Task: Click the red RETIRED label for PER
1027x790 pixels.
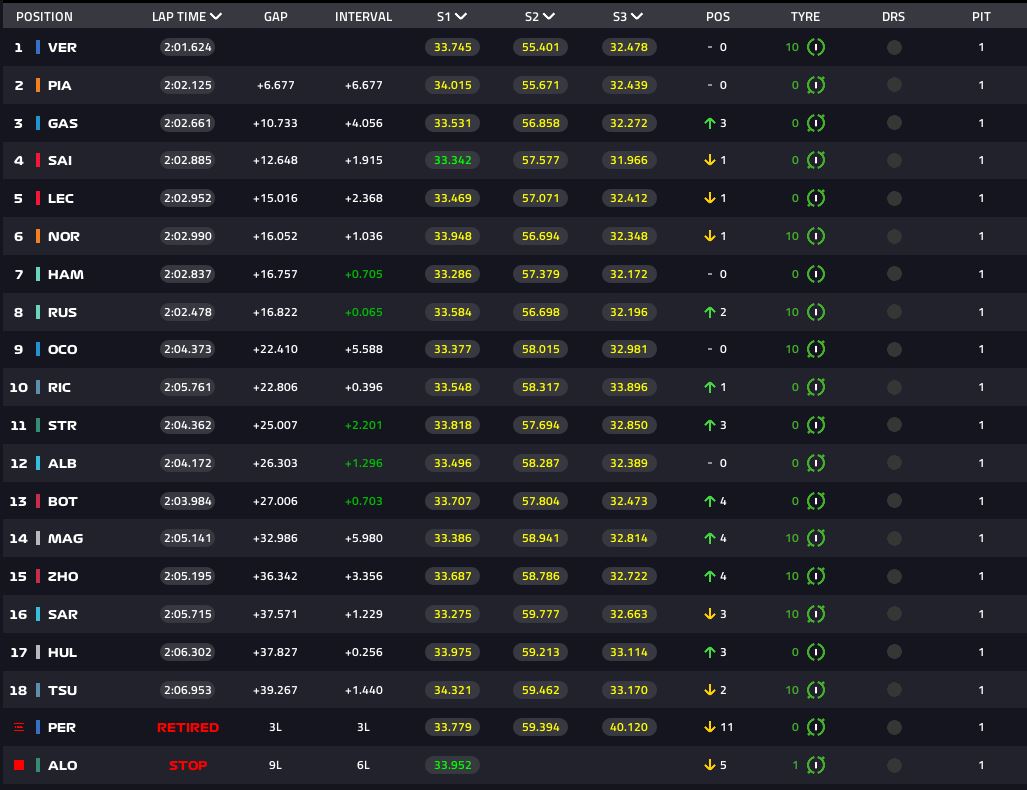Action: pos(188,727)
